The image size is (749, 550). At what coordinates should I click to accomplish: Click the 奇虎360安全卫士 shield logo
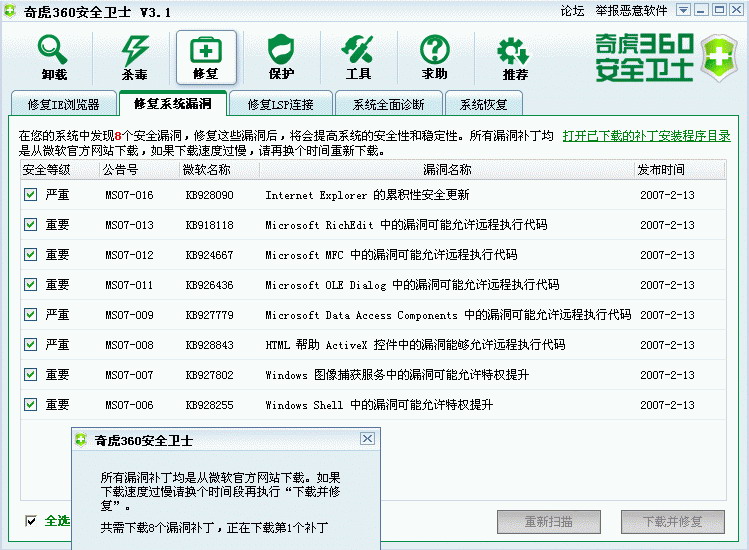pos(719,58)
